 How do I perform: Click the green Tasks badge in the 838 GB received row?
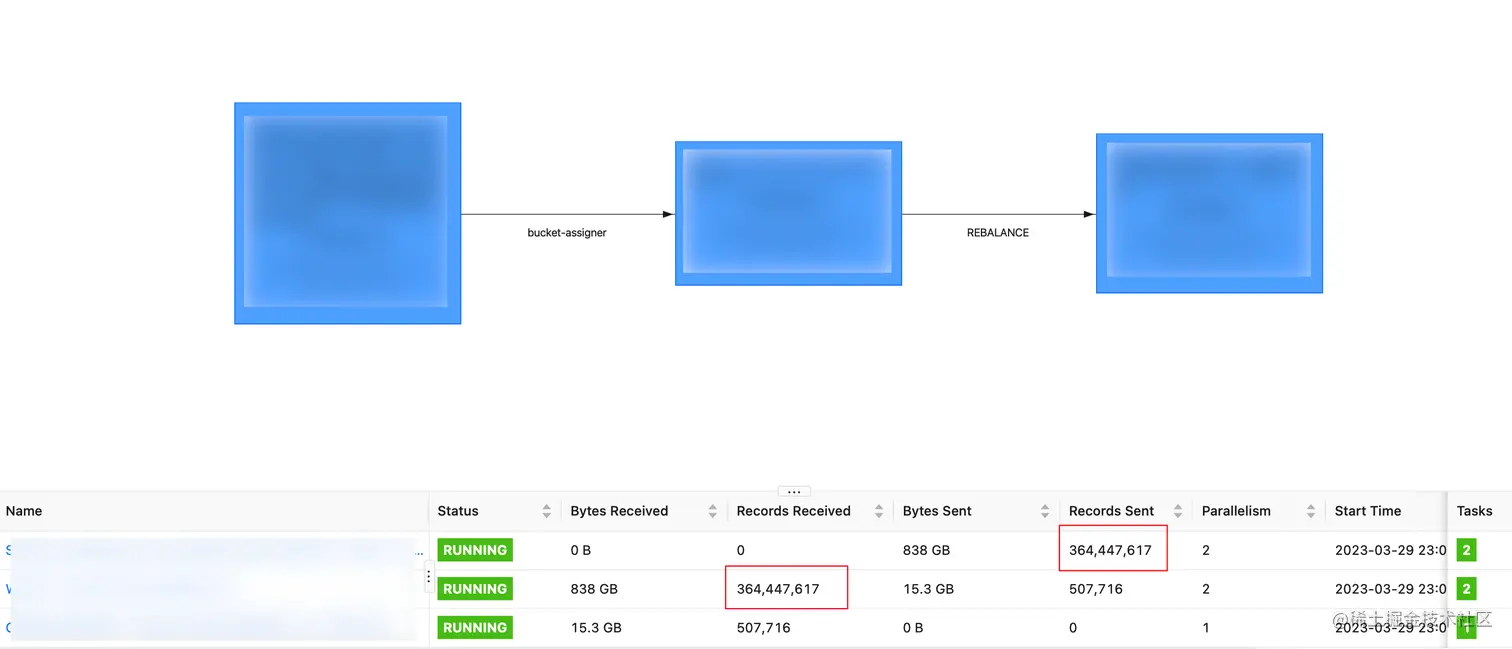pos(1466,589)
